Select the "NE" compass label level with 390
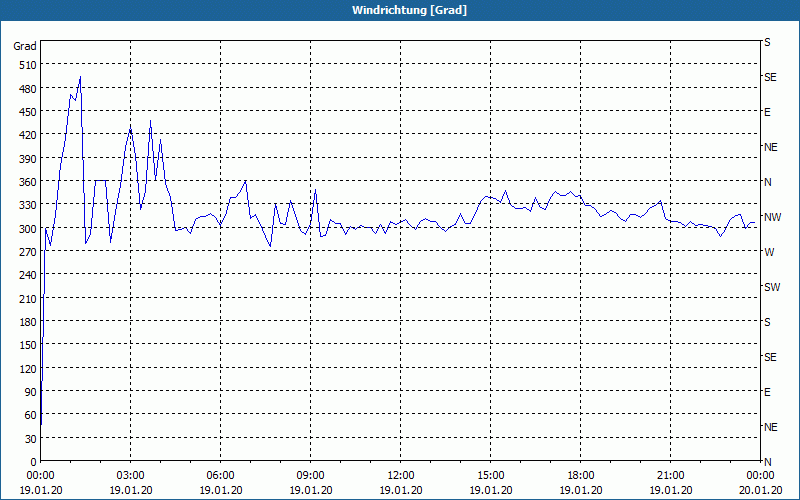Viewport: 800px width, 500px height. [x=771, y=147]
